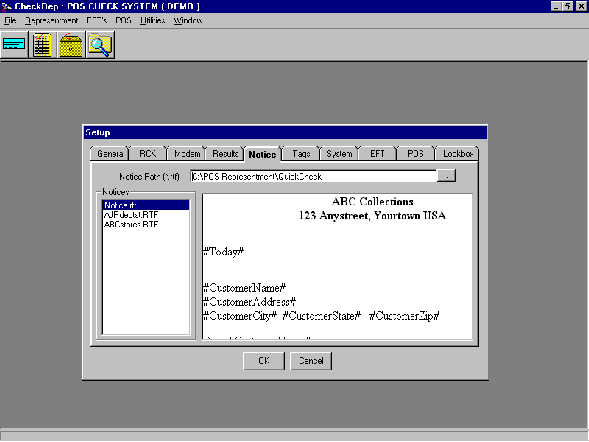Click the ABC Collections heading in preview
The height and width of the screenshot is (442, 589).
(373, 202)
